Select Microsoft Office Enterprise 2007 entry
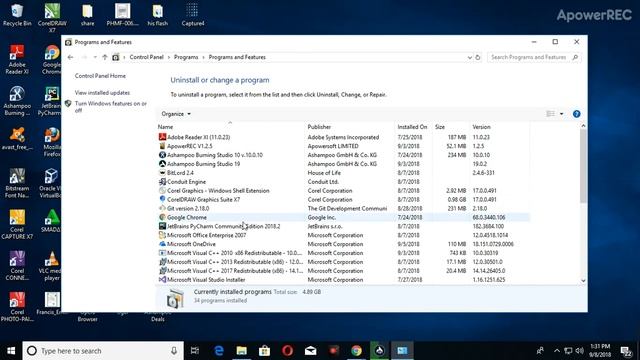This screenshot has width=640, height=360. 344,235
